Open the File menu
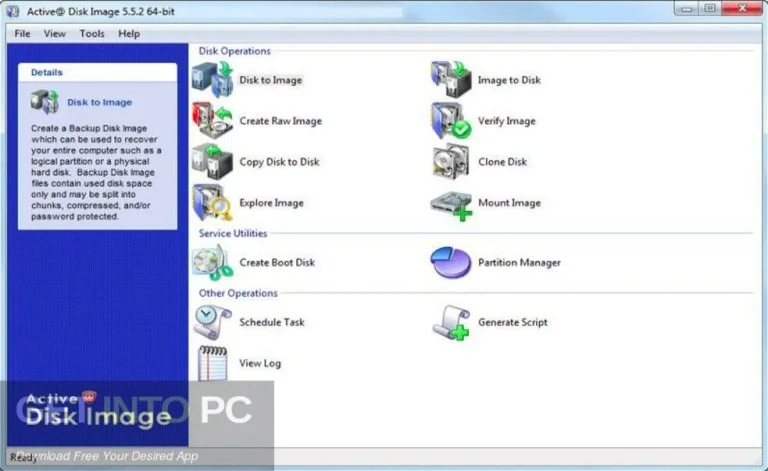The height and width of the screenshot is (471, 768). (x=22, y=34)
